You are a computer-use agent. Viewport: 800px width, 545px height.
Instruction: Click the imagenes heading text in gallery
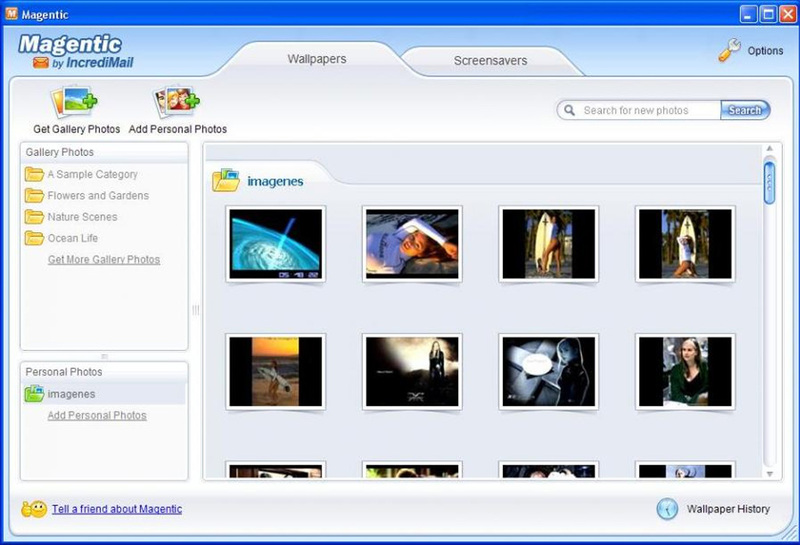(x=276, y=181)
